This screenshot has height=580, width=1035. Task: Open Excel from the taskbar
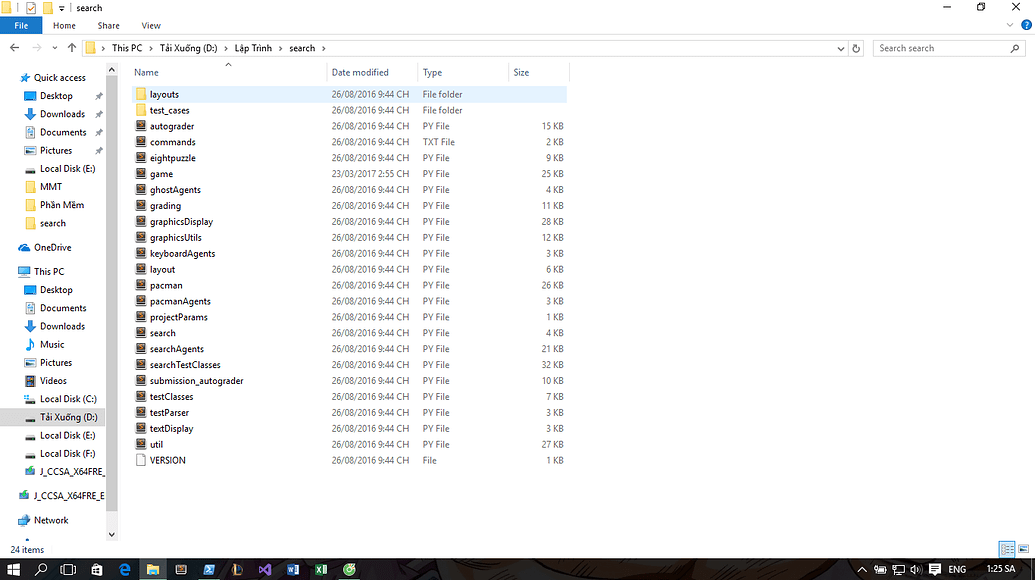click(x=321, y=569)
